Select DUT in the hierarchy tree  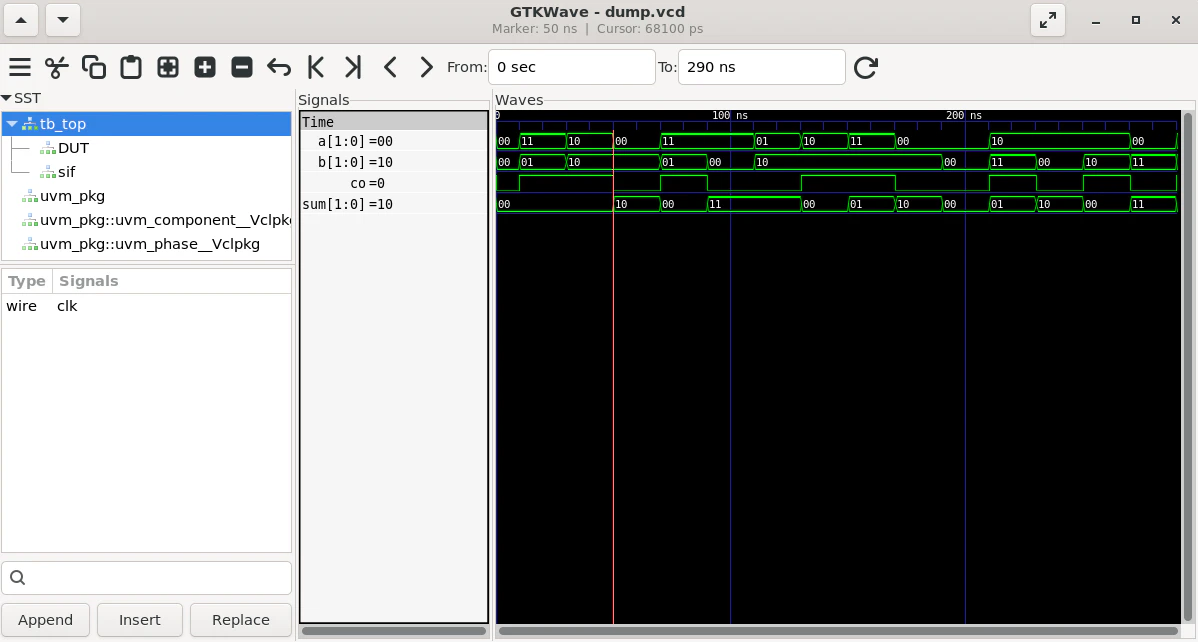click(x=73, y=148)
